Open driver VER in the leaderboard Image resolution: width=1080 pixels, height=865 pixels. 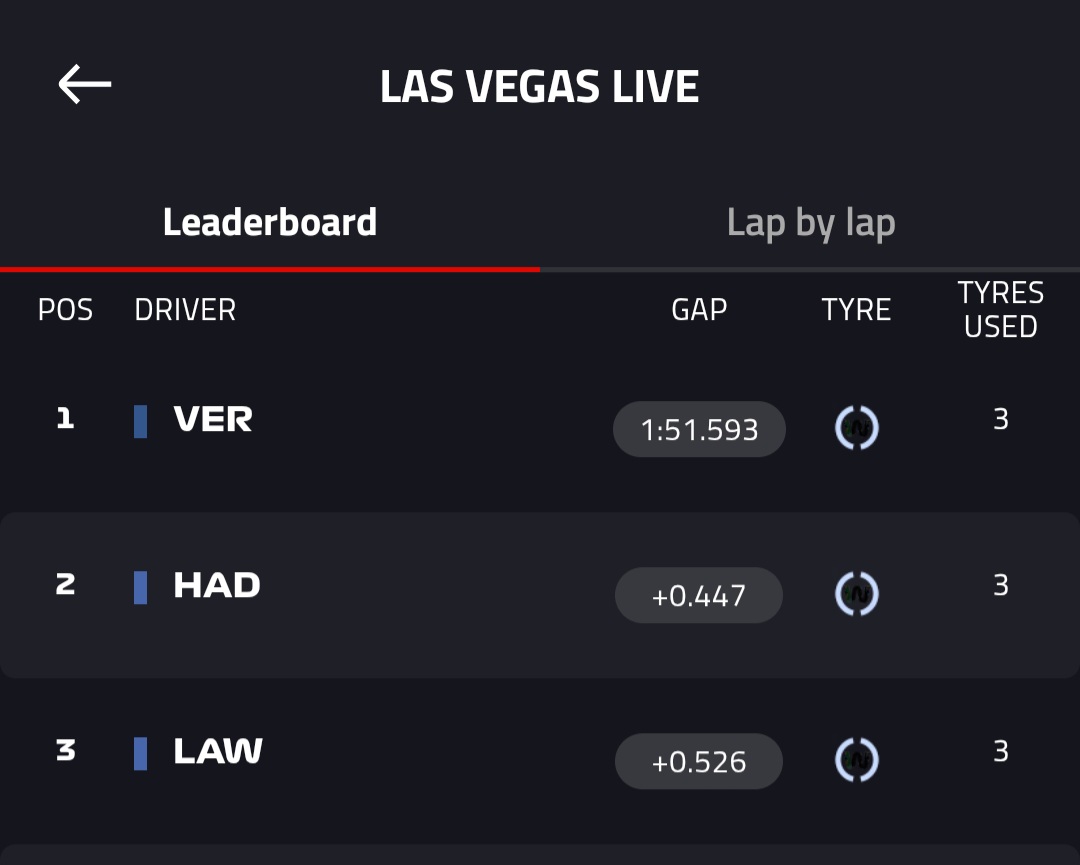click(x=213, y=420)
